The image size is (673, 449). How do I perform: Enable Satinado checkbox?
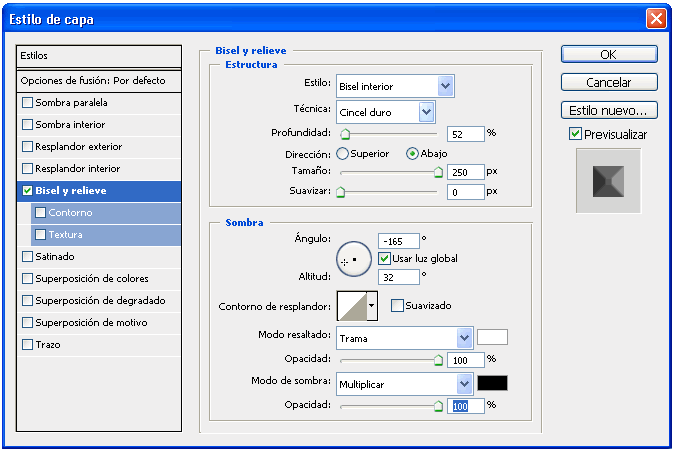point(27,257)
